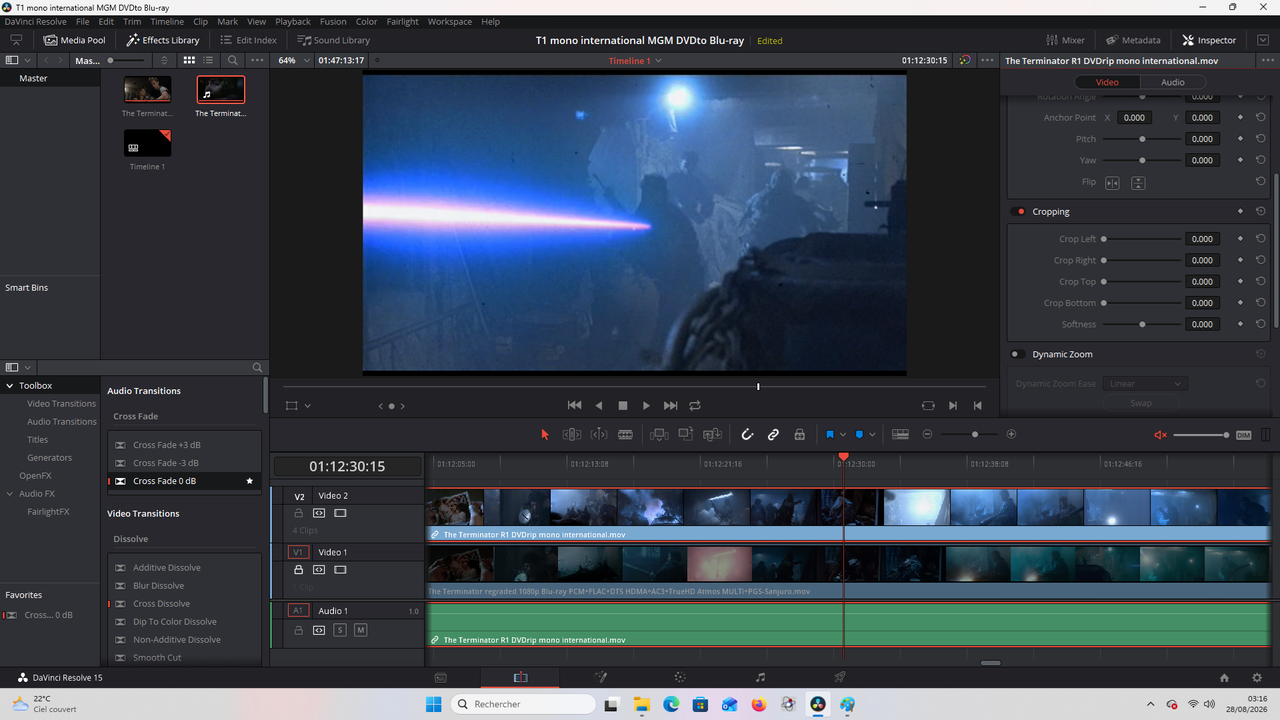Open Timeline View Options icon
Viewport: 1280px width, 720px height.
900,434
